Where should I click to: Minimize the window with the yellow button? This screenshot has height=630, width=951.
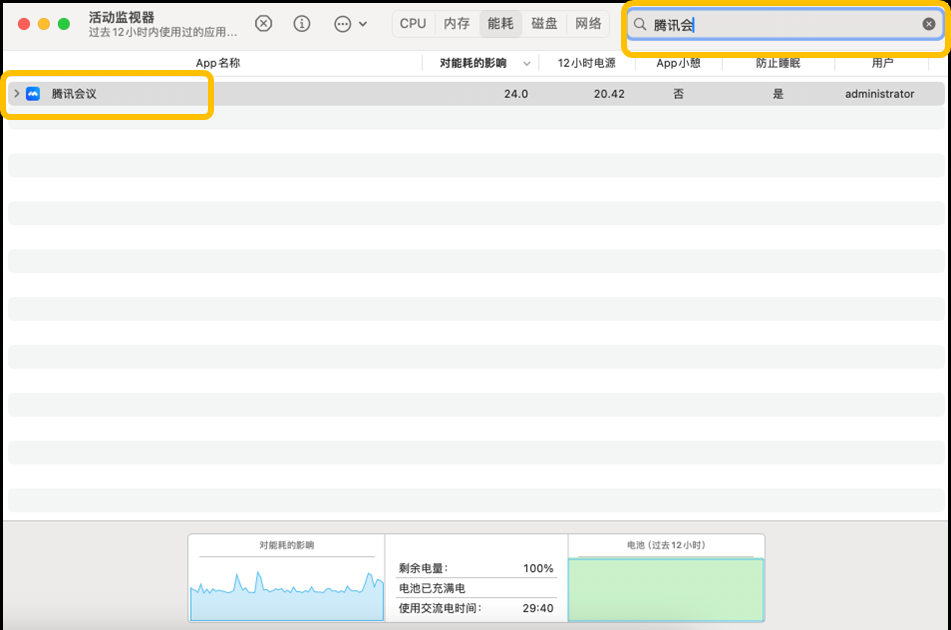click(x=44, y=24)
